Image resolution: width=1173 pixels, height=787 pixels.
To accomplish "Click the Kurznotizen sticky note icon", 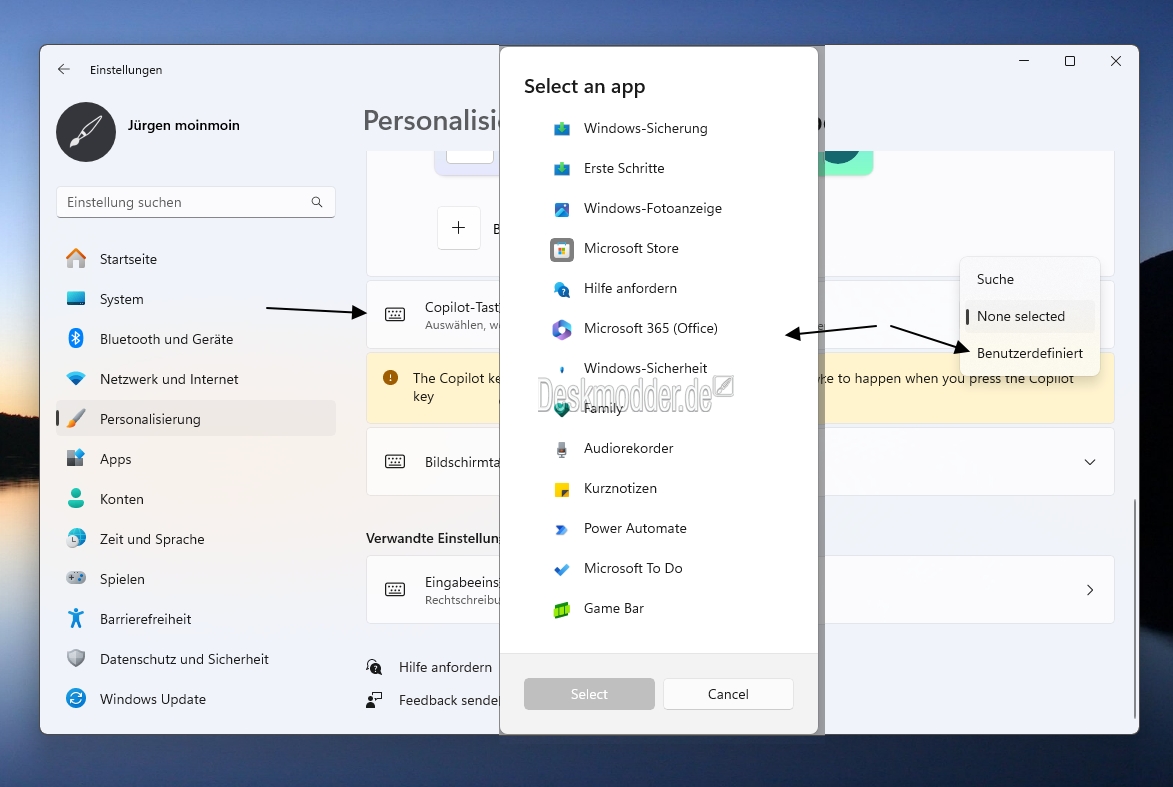I will 562,490.
